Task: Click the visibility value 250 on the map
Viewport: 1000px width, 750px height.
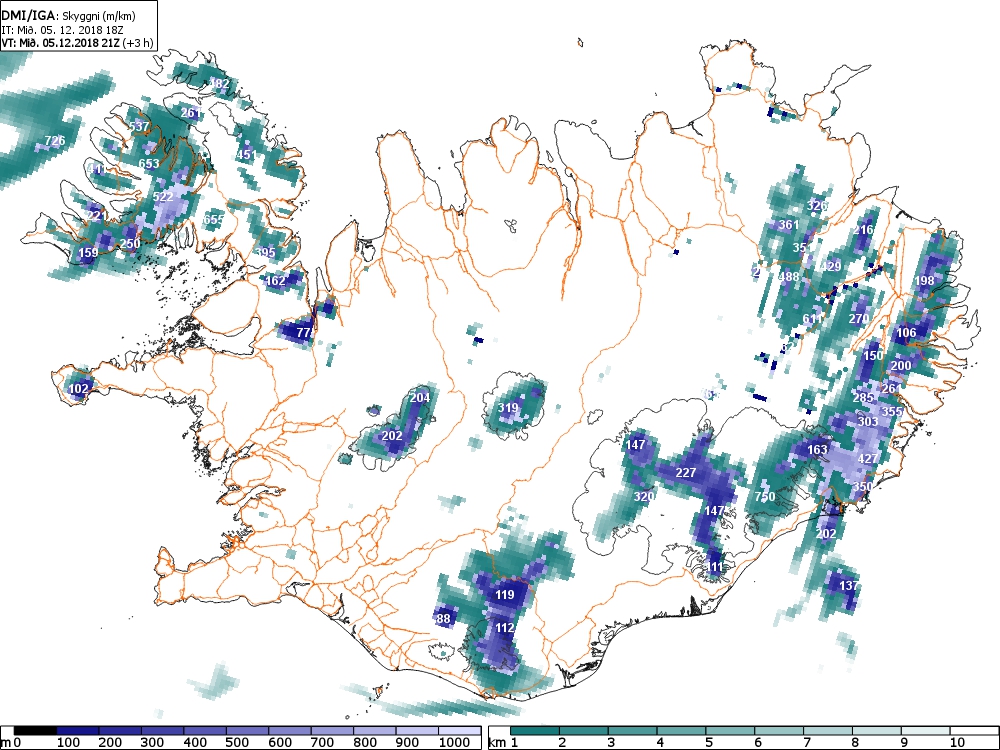Action: click(x=130, y=244)
